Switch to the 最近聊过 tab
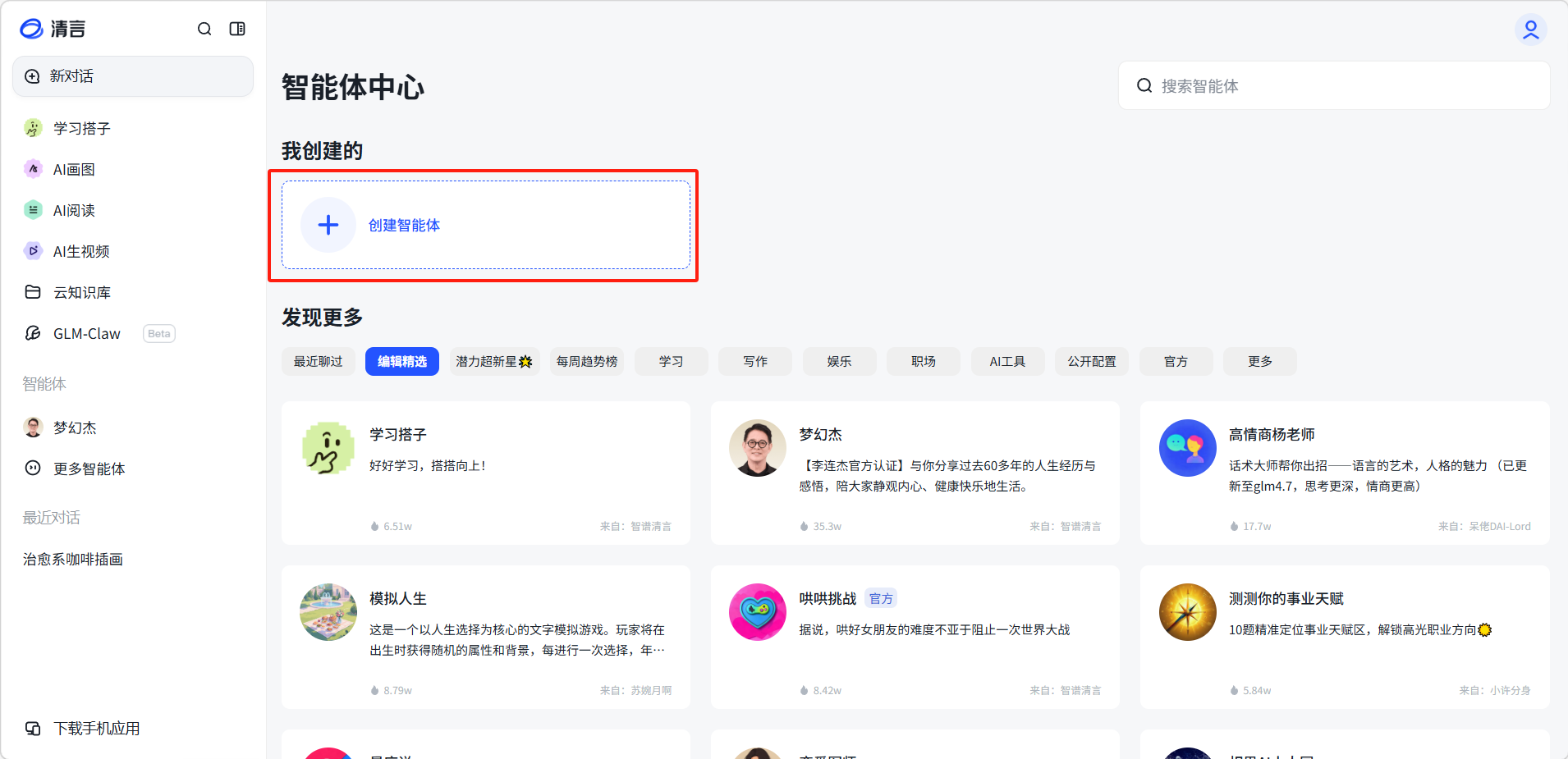 click(x=319, y=361)
